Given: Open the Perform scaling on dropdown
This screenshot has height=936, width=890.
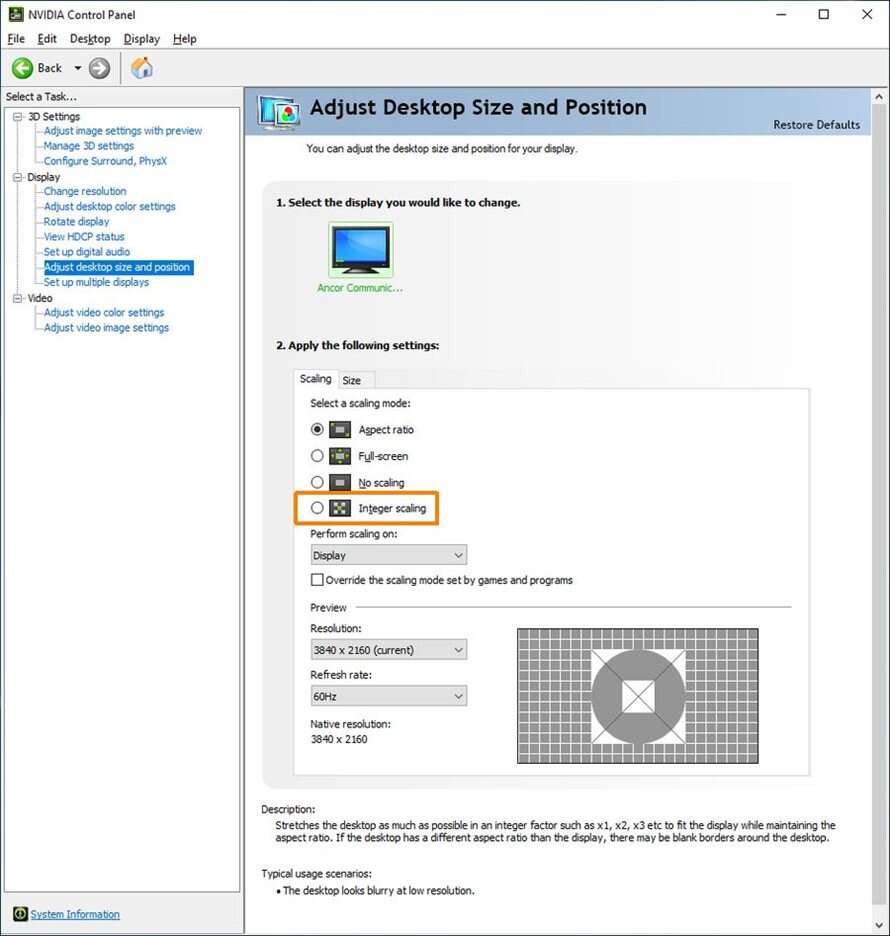Looking at the screenshot, I should pyautogui.click(x=388, y=555).
